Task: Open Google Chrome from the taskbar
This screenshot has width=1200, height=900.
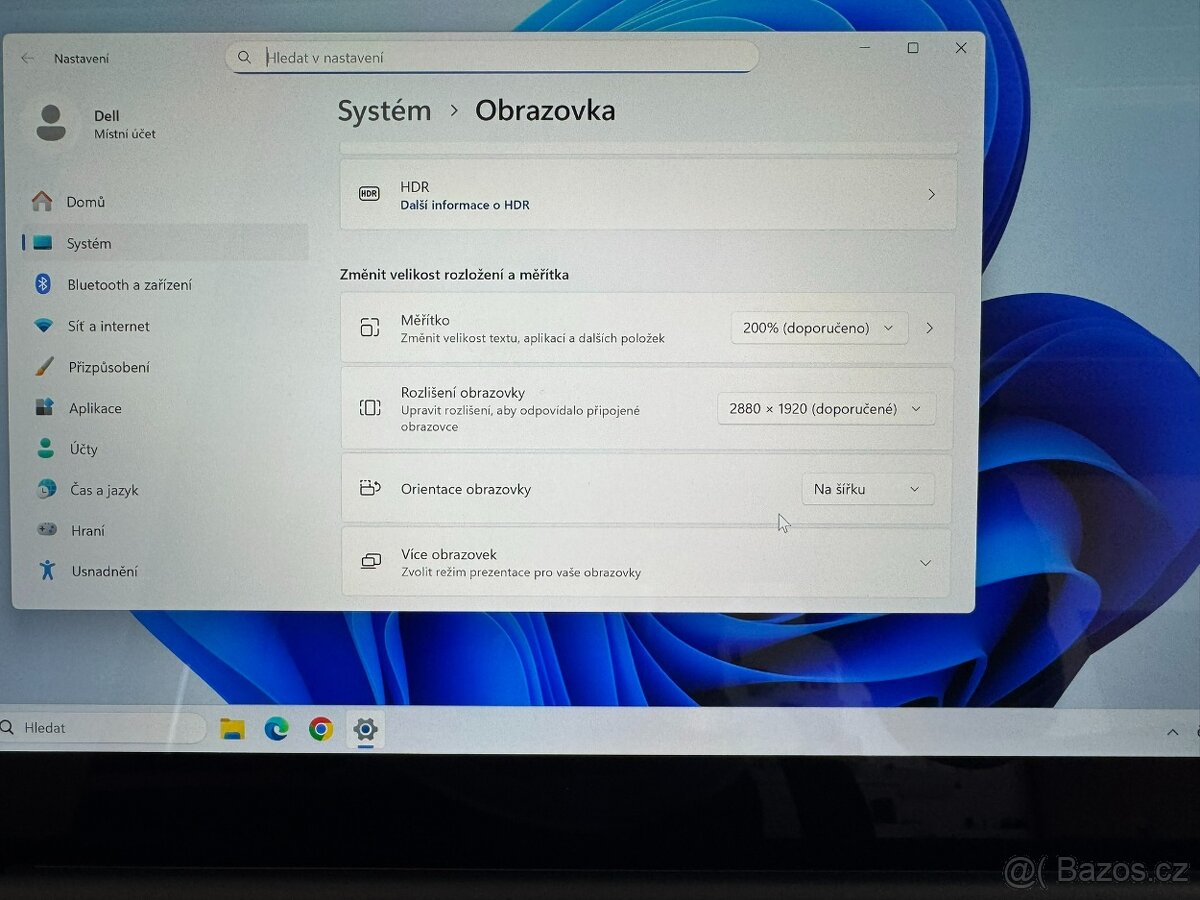Action: [321, 729]
